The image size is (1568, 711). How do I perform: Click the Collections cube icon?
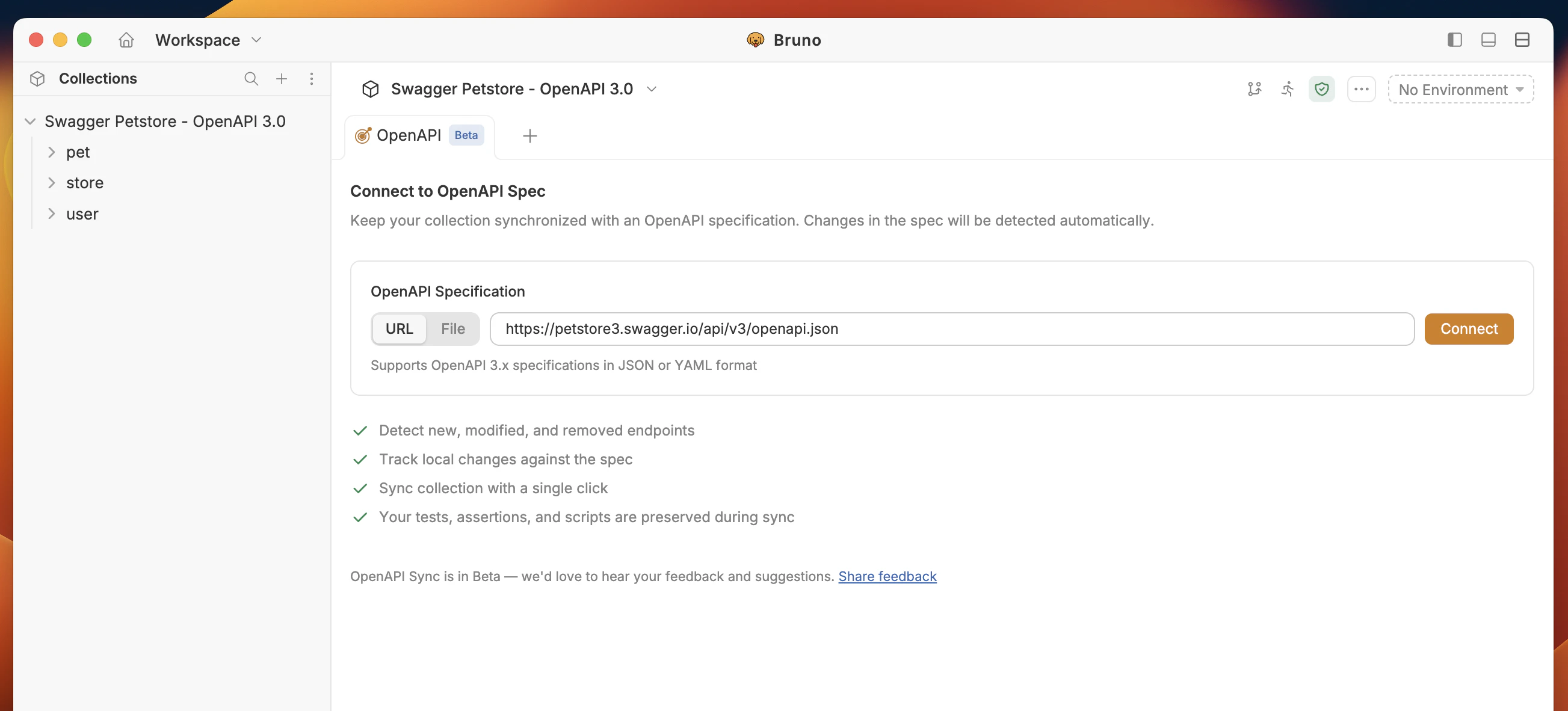(x=37, y=79)
